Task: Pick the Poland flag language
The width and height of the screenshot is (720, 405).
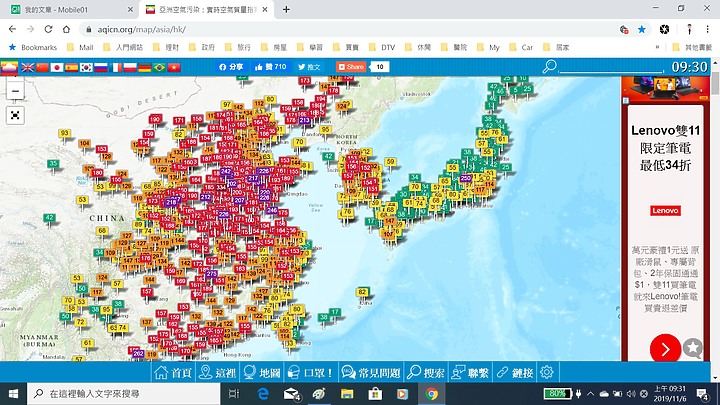Action: click(x=130, y=68)
